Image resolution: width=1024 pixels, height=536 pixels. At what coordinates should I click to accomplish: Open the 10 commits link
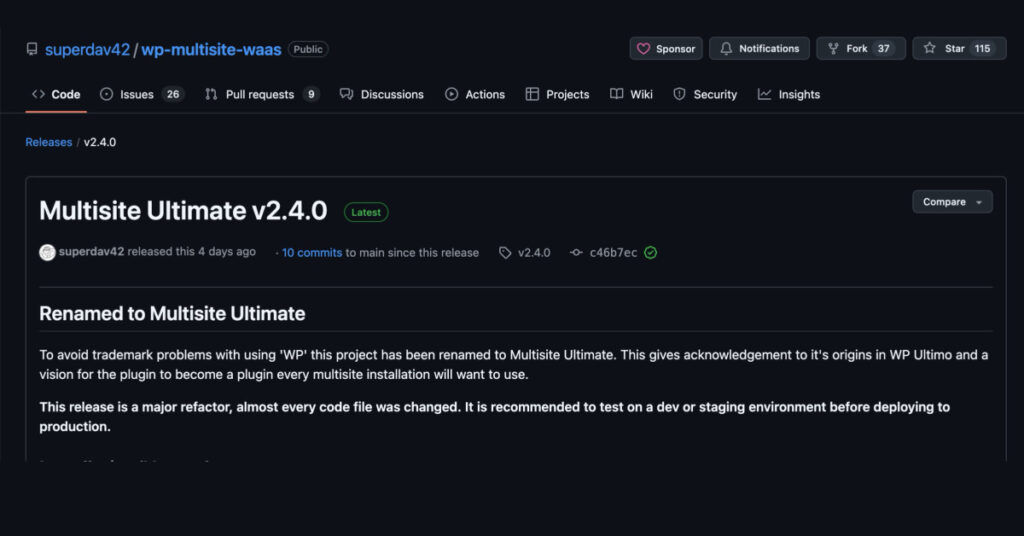click(x=312, y=253)
